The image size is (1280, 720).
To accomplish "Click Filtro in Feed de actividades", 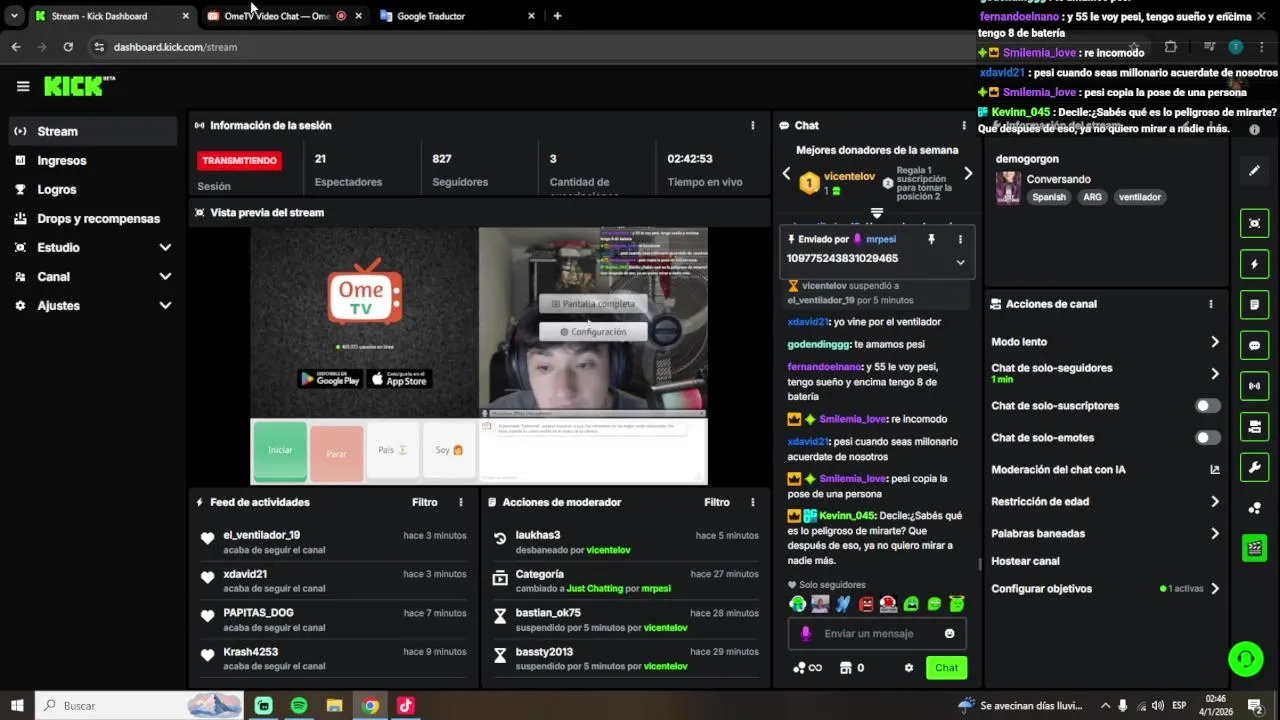I will (425, 502).
